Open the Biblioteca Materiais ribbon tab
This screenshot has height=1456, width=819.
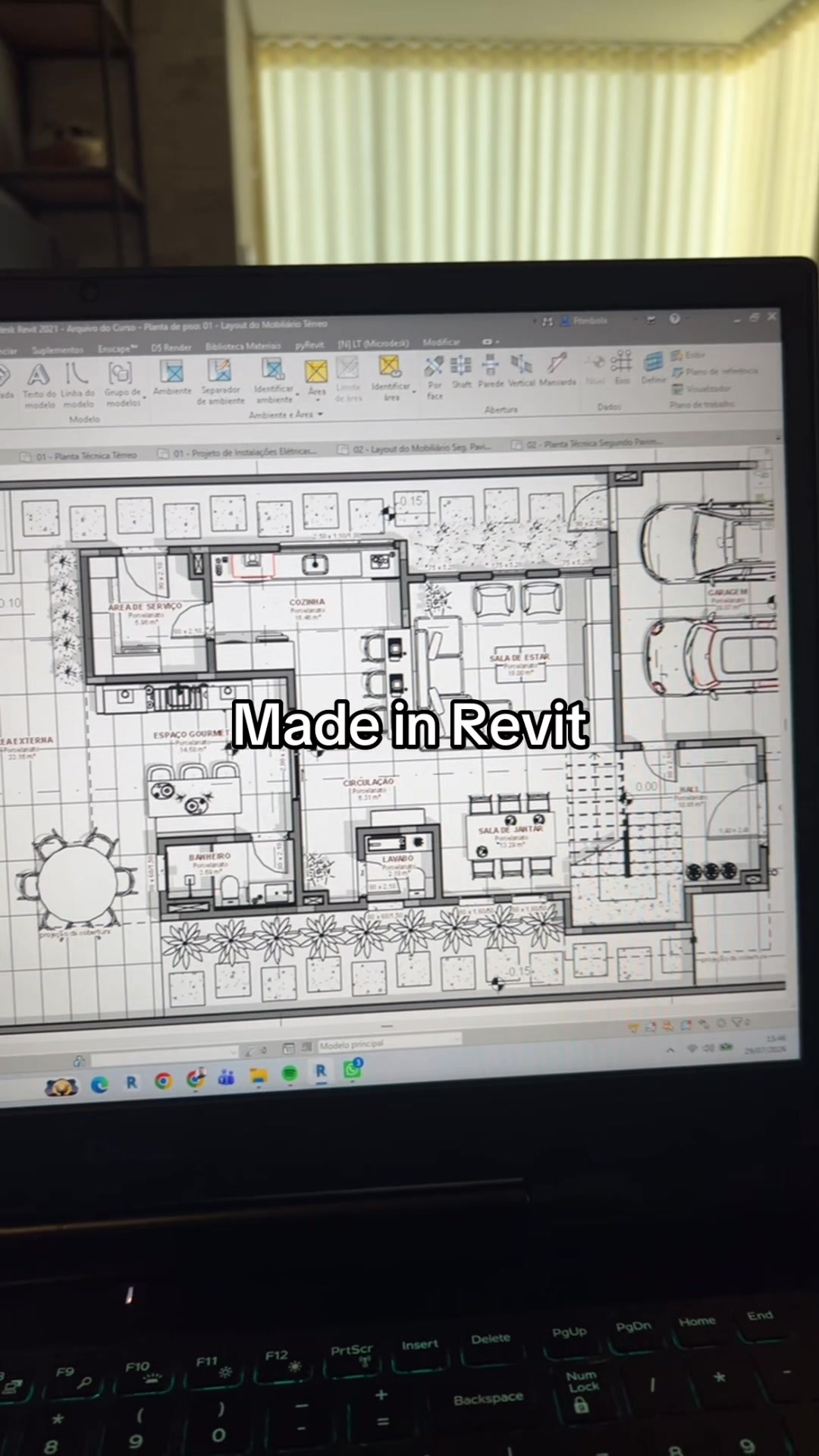(x=243, y=346)
